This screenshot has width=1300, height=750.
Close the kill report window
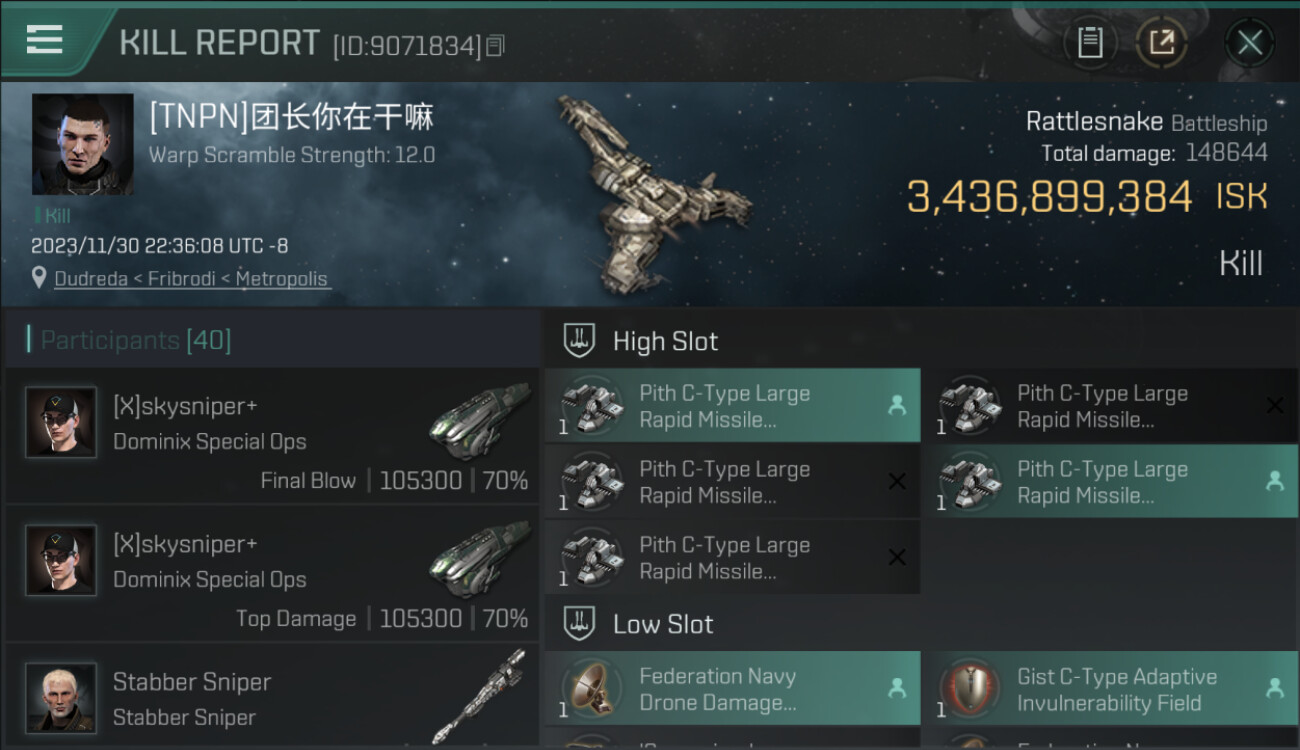(1249, 43)
